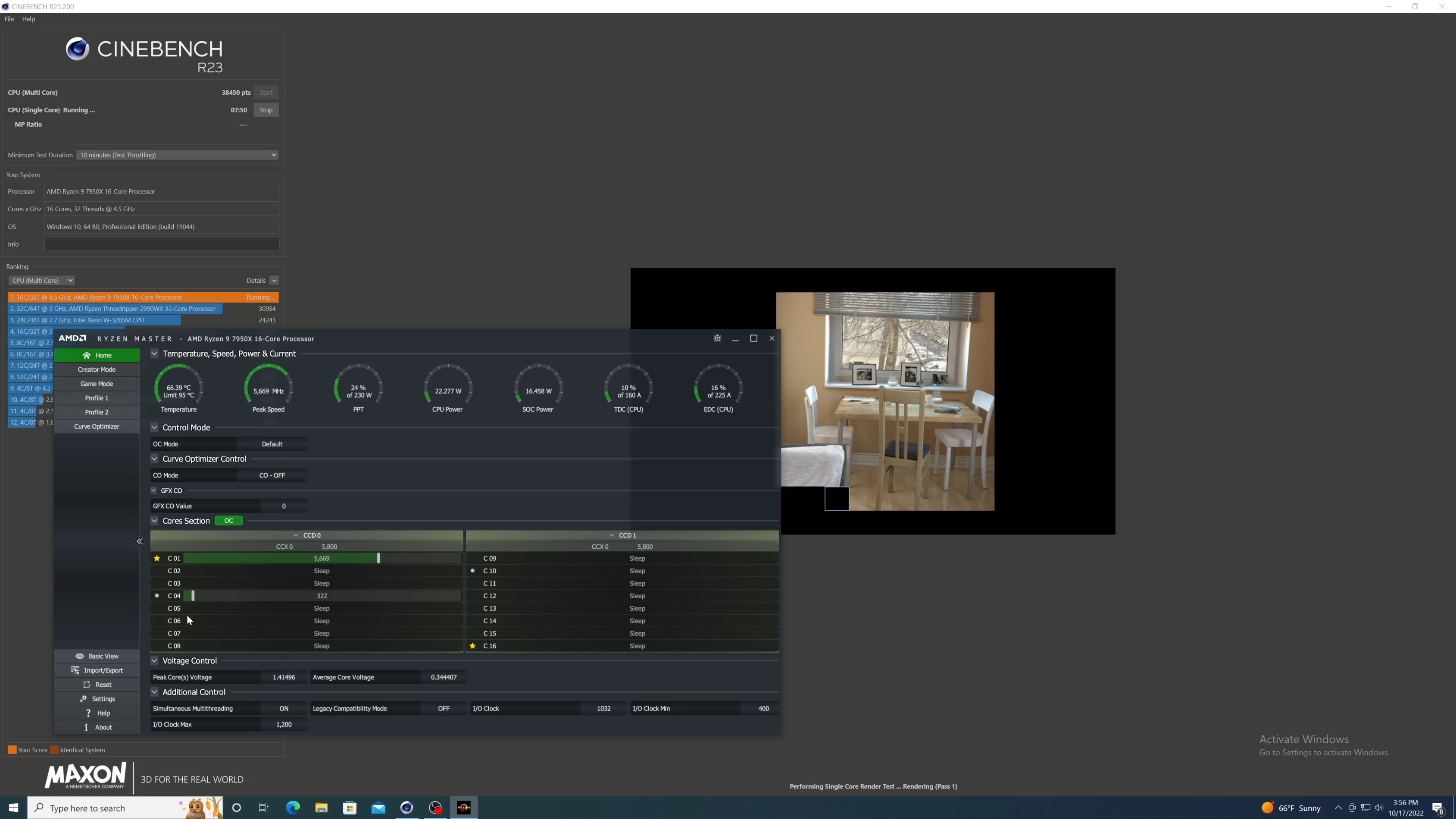Click the C 01 core speed bar
Image resolution: width=1456 pixels, height=819 pixels.
coord(322,558)
